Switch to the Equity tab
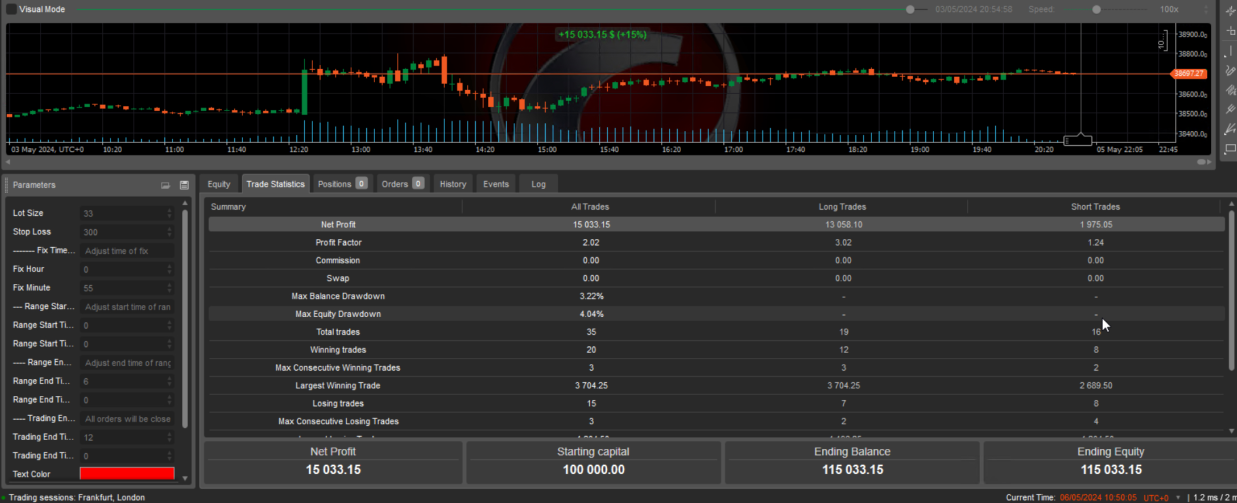The width and height of the screenshot is (1237, 503). click(x=219, y=184)
